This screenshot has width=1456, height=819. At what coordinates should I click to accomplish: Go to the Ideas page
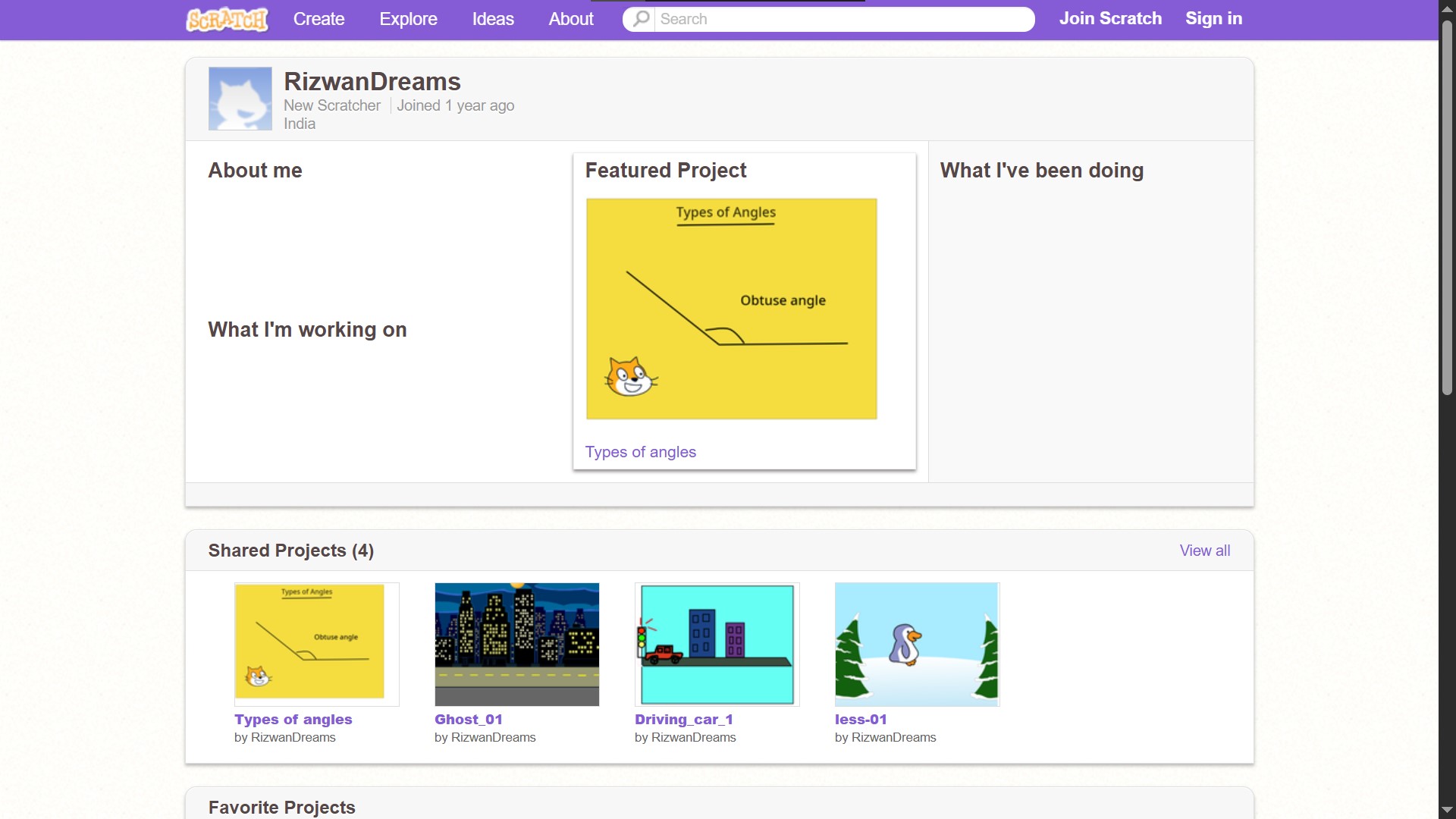493,19
